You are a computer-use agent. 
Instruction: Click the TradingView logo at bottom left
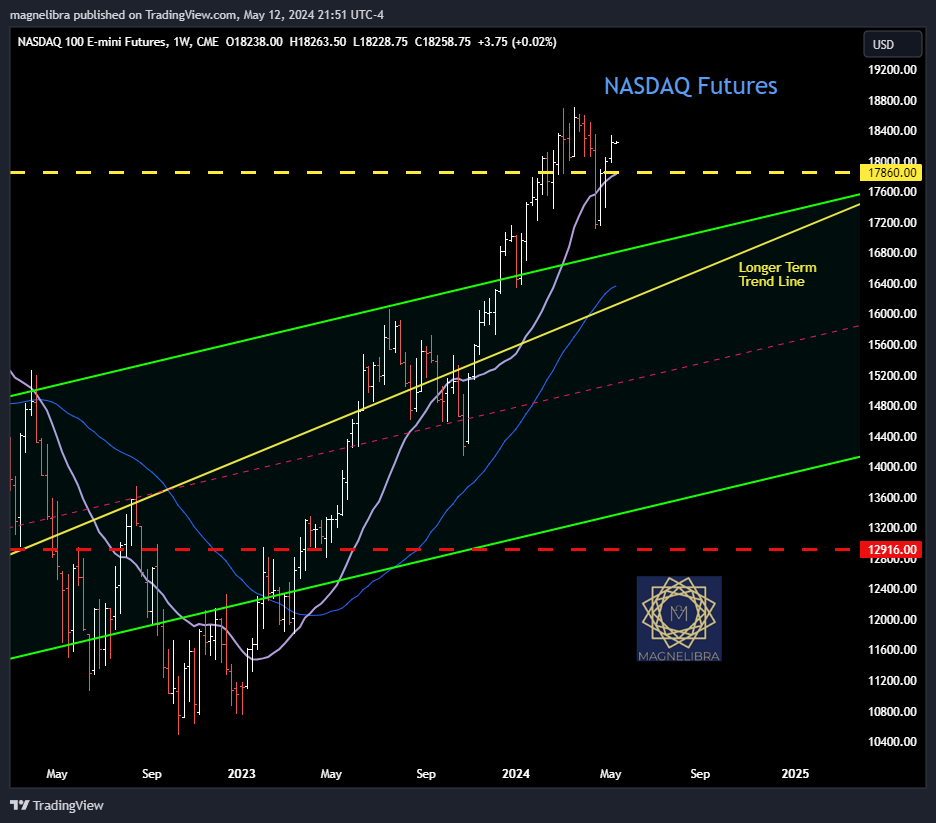[57, 805]
